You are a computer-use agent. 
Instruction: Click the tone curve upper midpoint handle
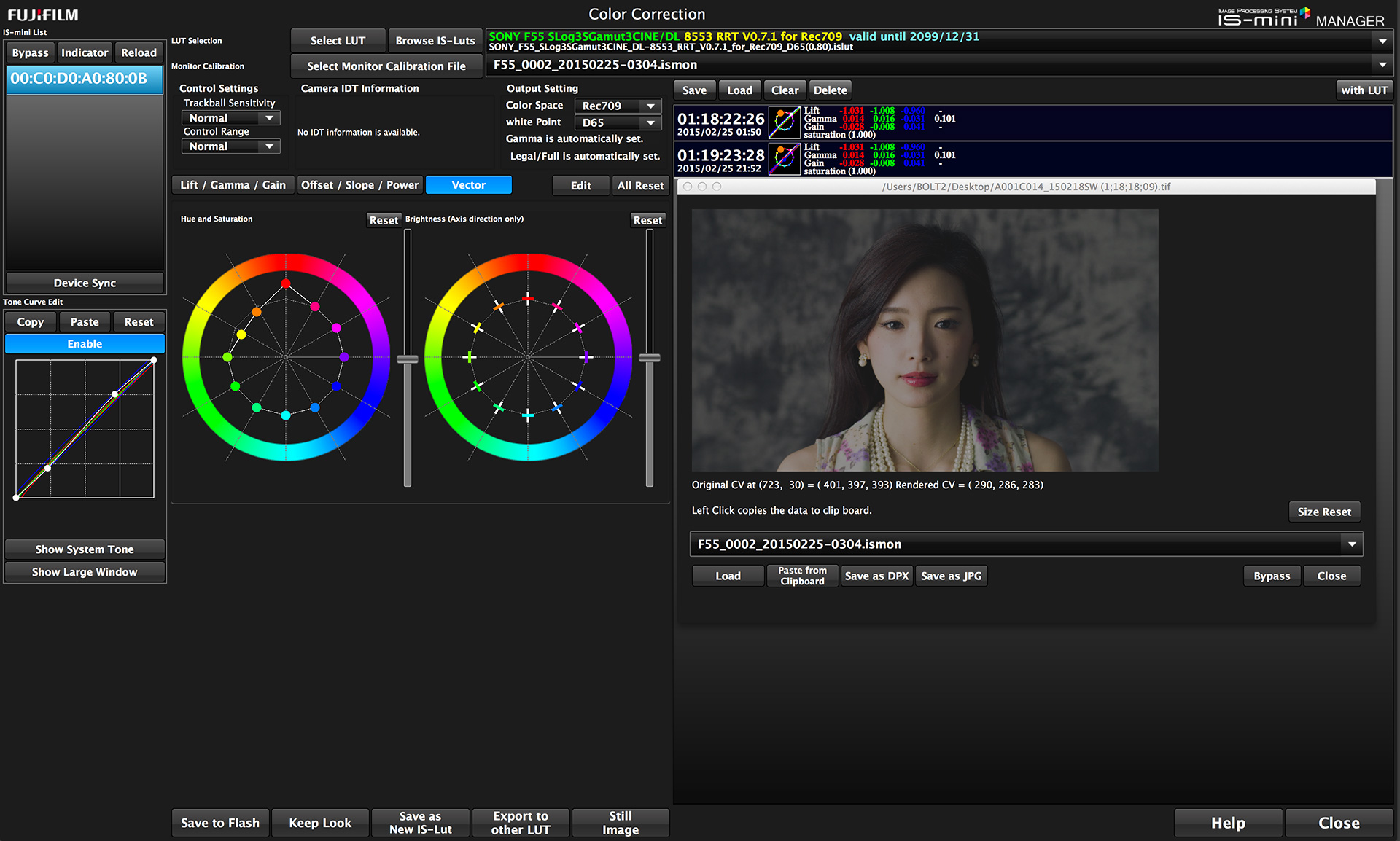tap(115, 394)
